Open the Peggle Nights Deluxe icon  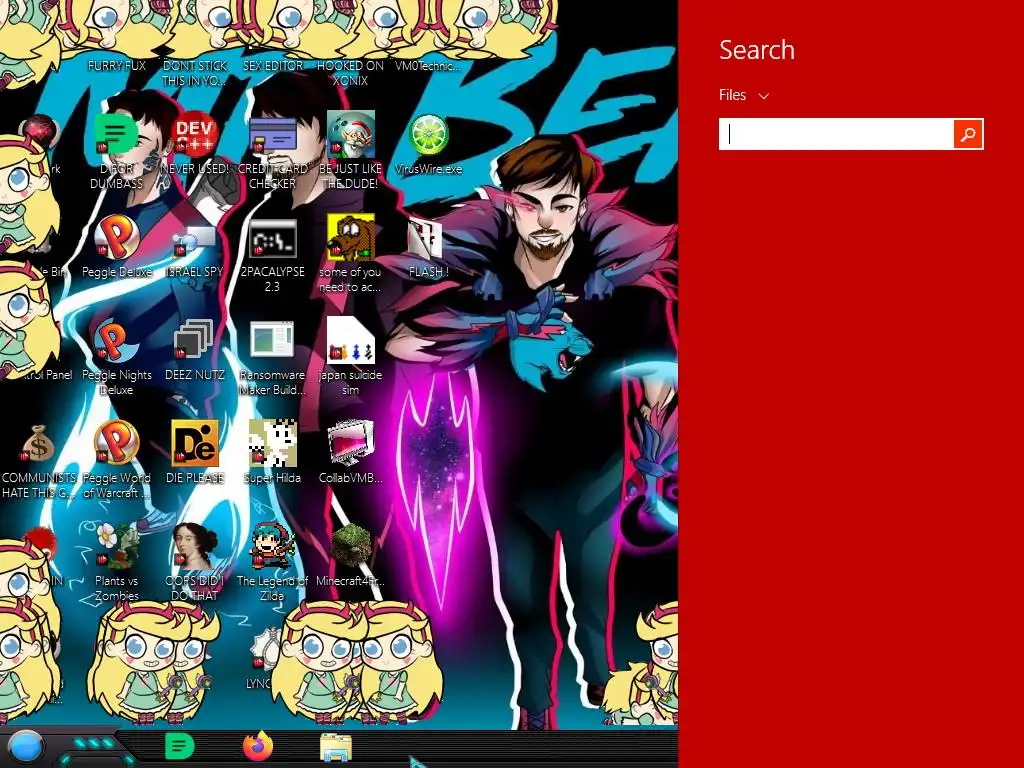click(x=116, y=340)
